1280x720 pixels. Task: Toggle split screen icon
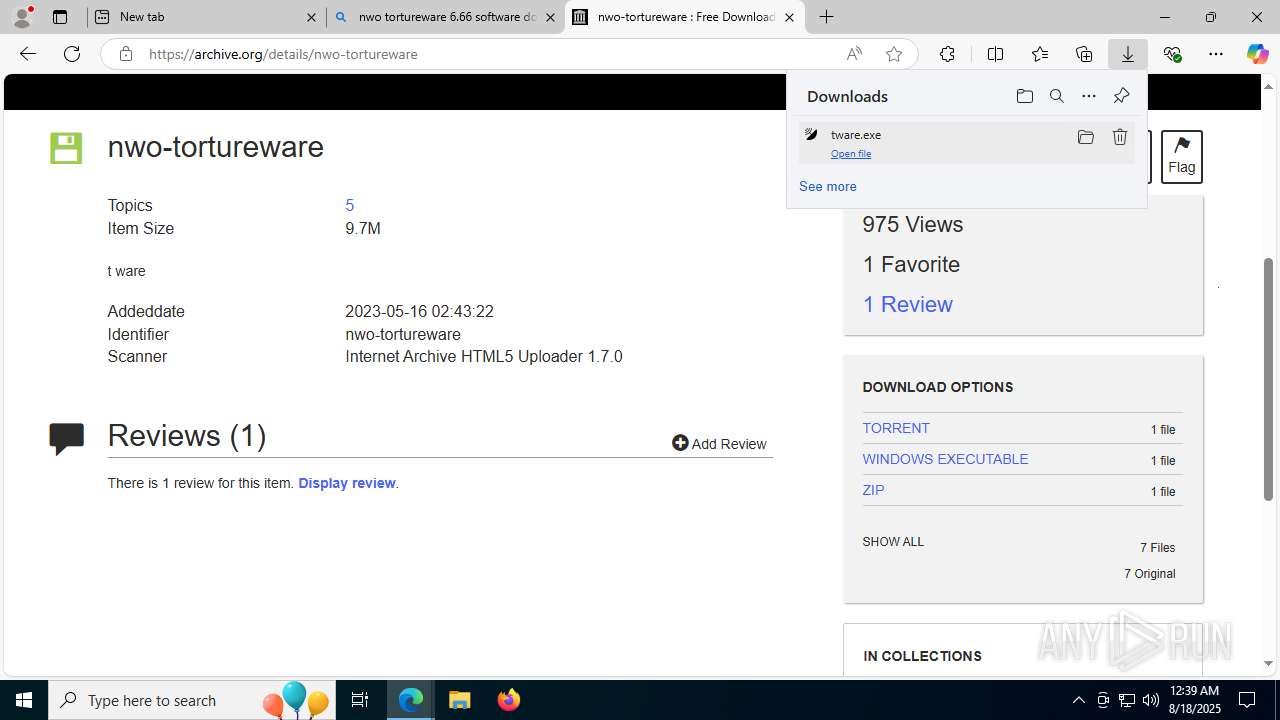995,54
